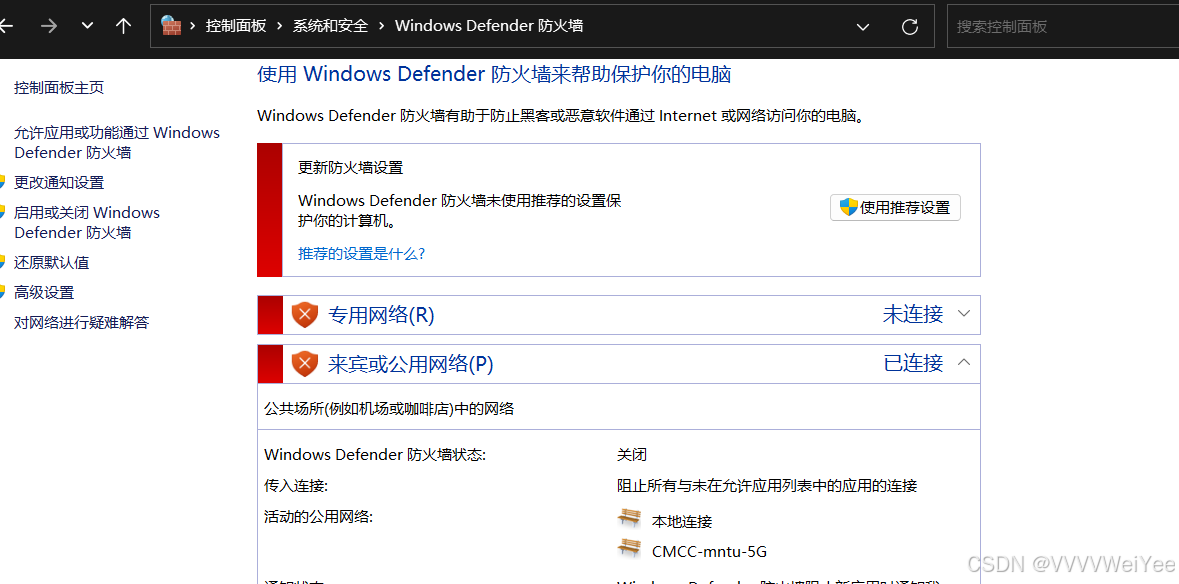
Task: Click the 使用推荐设置 button
Action: [895, 207]
